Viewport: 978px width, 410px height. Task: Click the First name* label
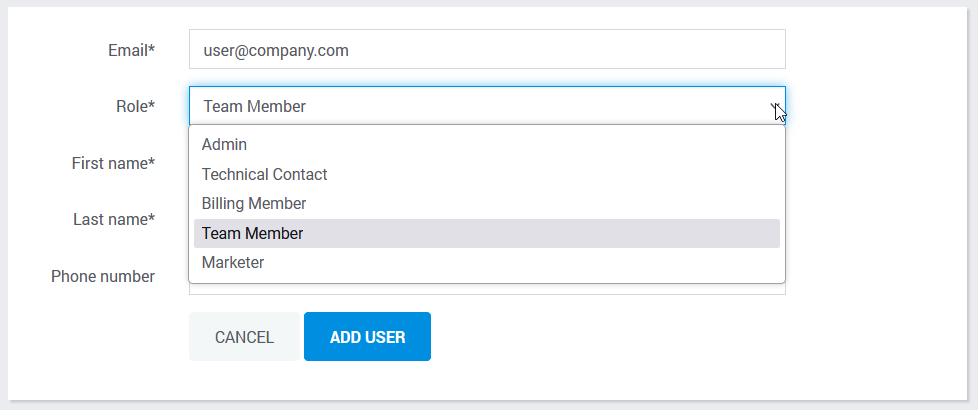[114, 164]
